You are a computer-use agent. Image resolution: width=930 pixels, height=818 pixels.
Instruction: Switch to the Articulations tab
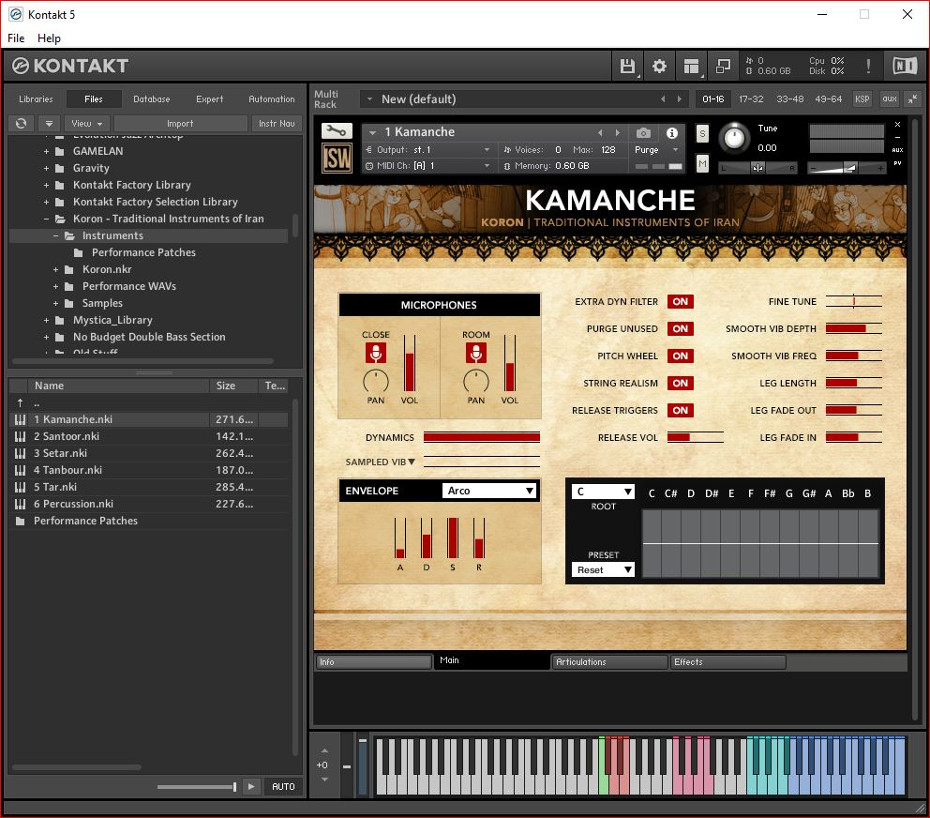pos(609,662)
